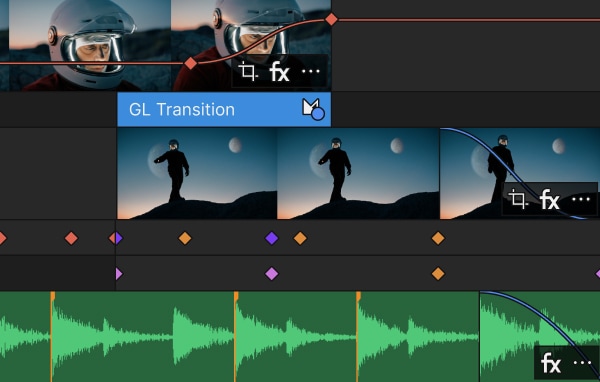Select the GL Transition clip
This screenshot has height=382, width=600.
pos(224,109)
